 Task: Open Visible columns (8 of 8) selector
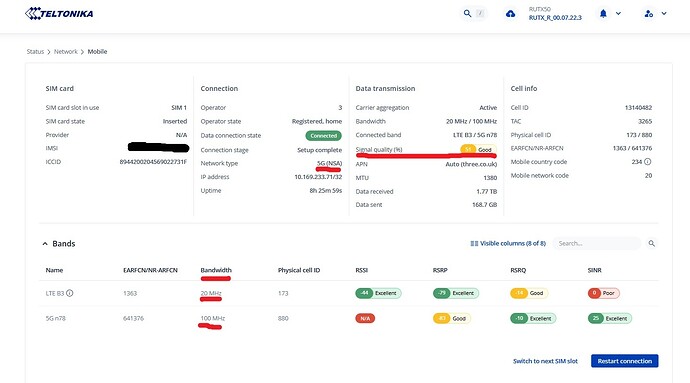(508, 243)
